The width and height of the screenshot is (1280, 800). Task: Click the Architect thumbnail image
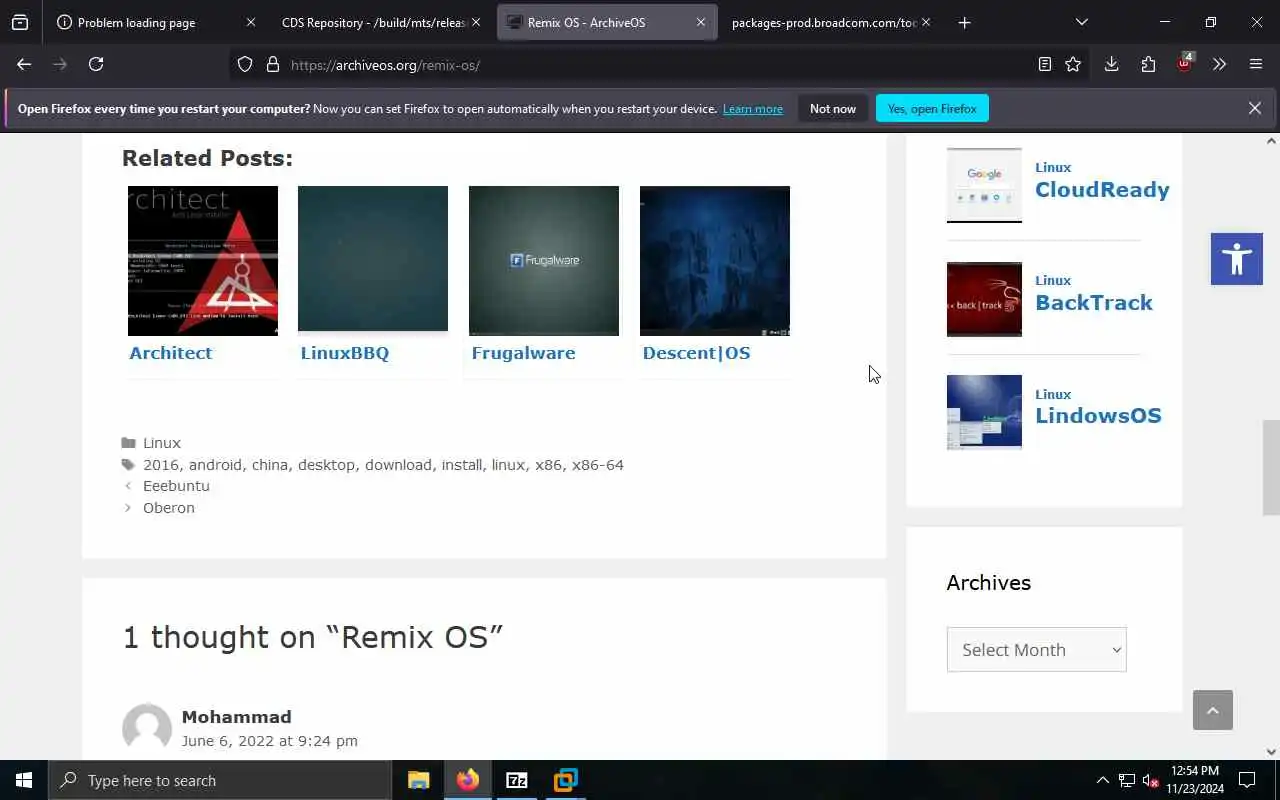(x=203, y=261)
